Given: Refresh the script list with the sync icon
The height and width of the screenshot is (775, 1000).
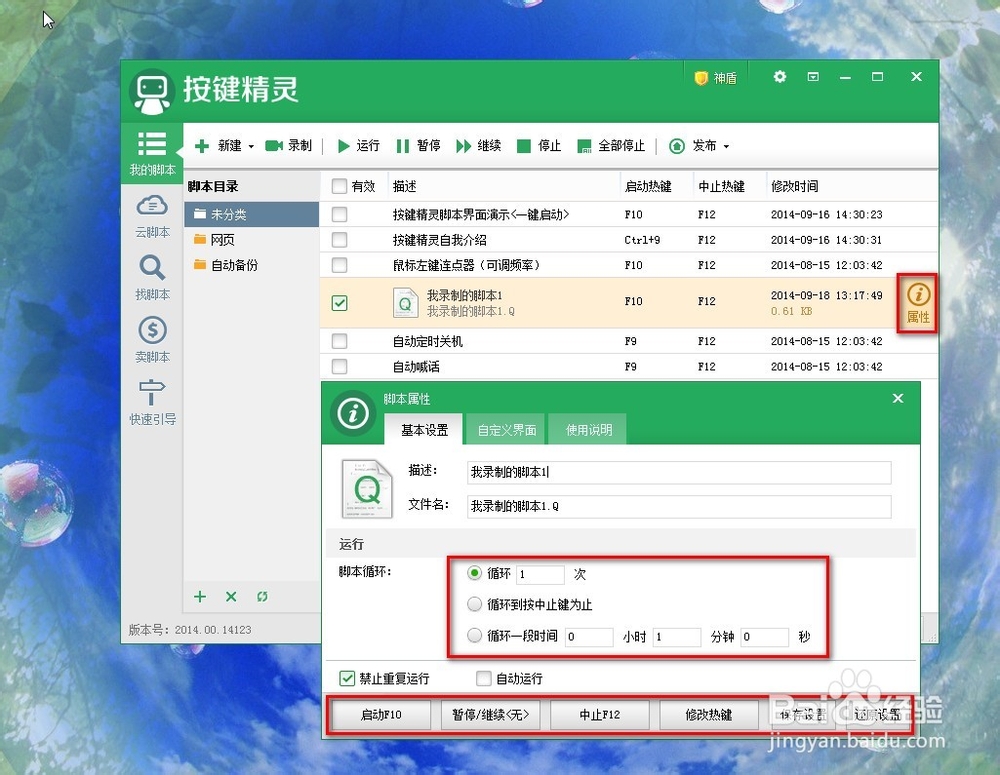Looking at the screenshot, I should (262, 596).
